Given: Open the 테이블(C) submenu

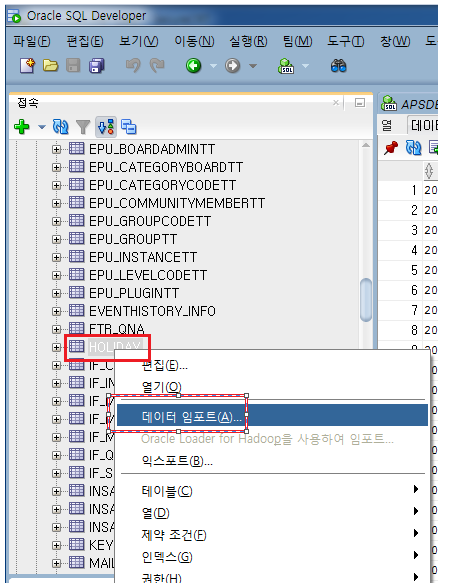Looking at the screenshot, I should (x=272, y=491).
